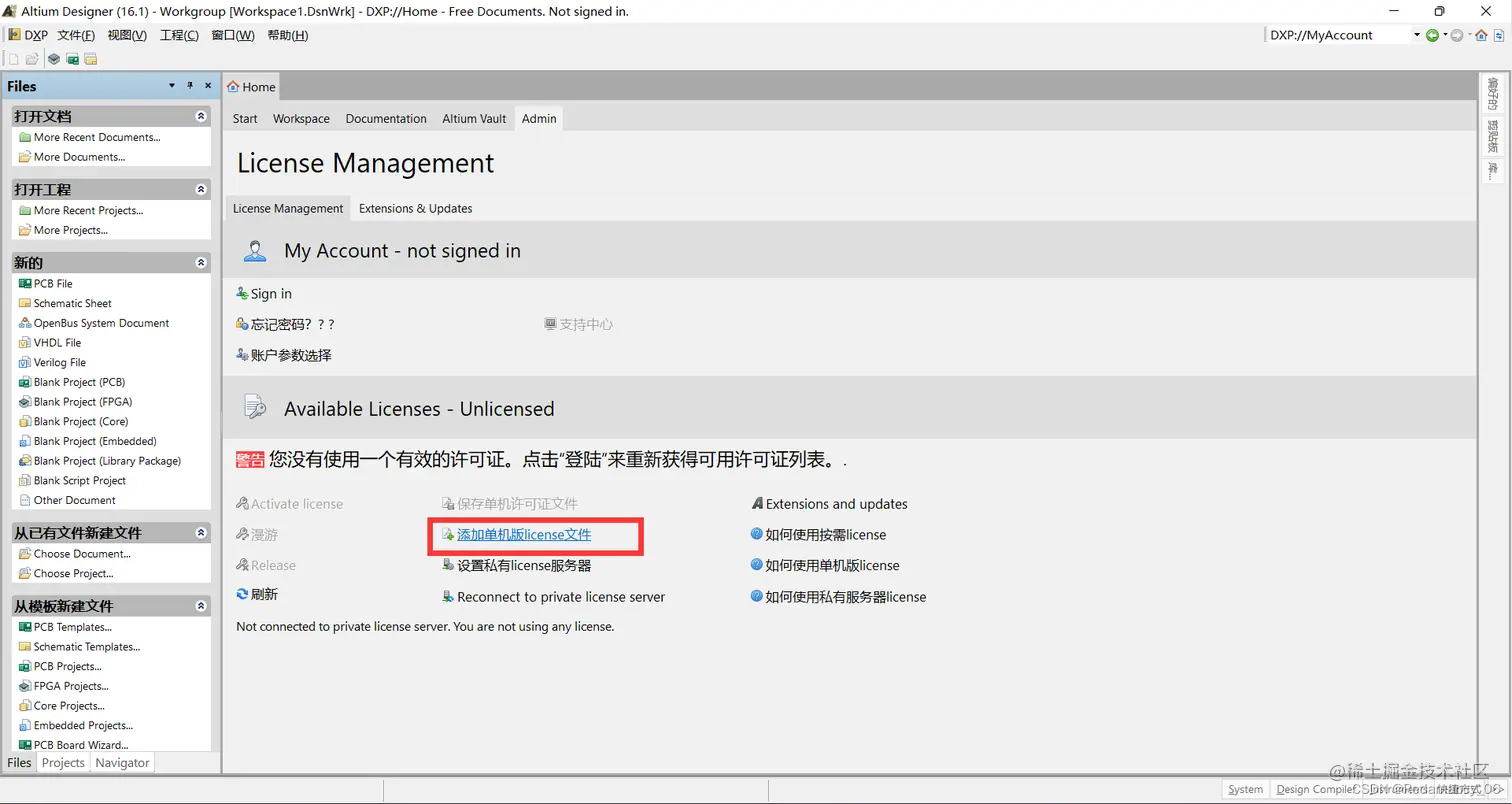Open the DXP menu
The width and height of the screenshot is (1512, 804).
click(28, 35)
